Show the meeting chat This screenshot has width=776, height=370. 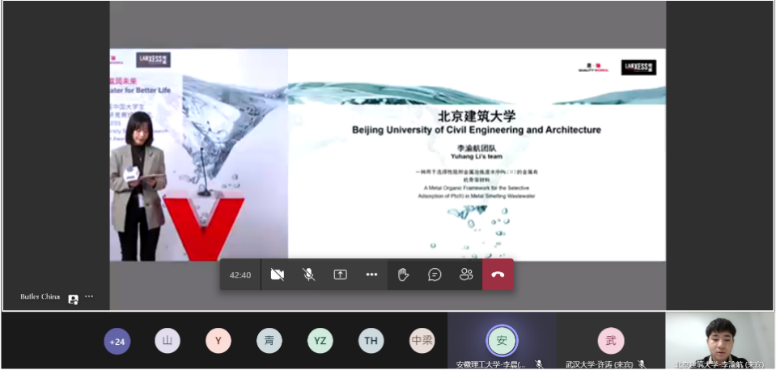(435, 275)
